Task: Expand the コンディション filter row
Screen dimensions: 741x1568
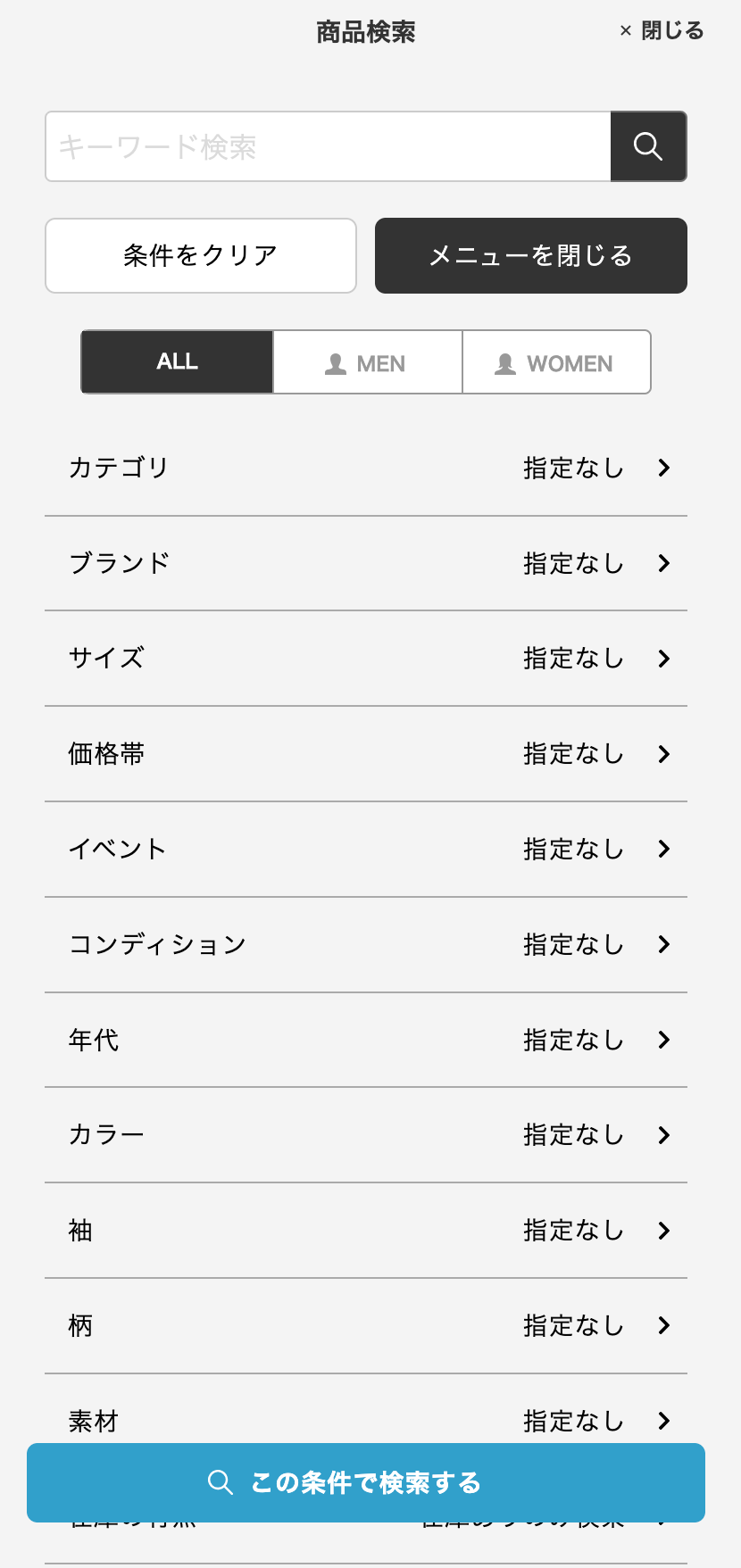Action: coord(366,944)
